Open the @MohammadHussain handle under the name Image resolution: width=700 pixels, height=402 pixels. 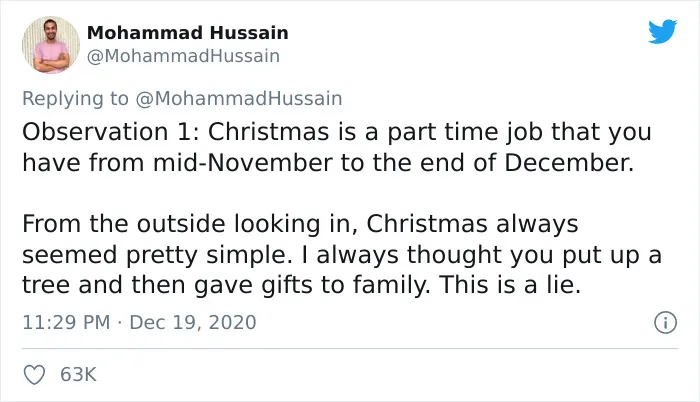[183, 56]
